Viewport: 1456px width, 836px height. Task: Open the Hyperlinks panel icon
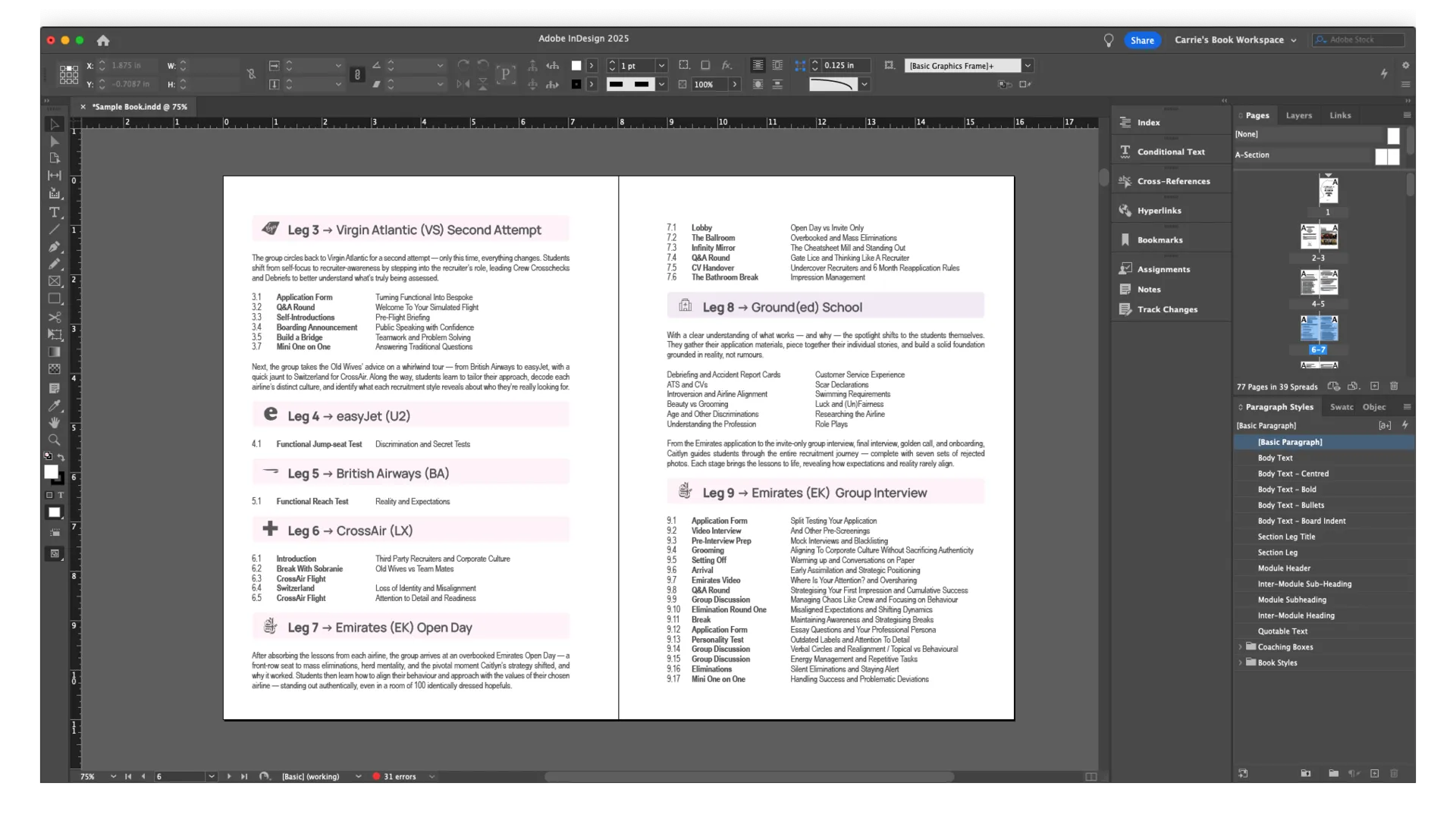1126,210
